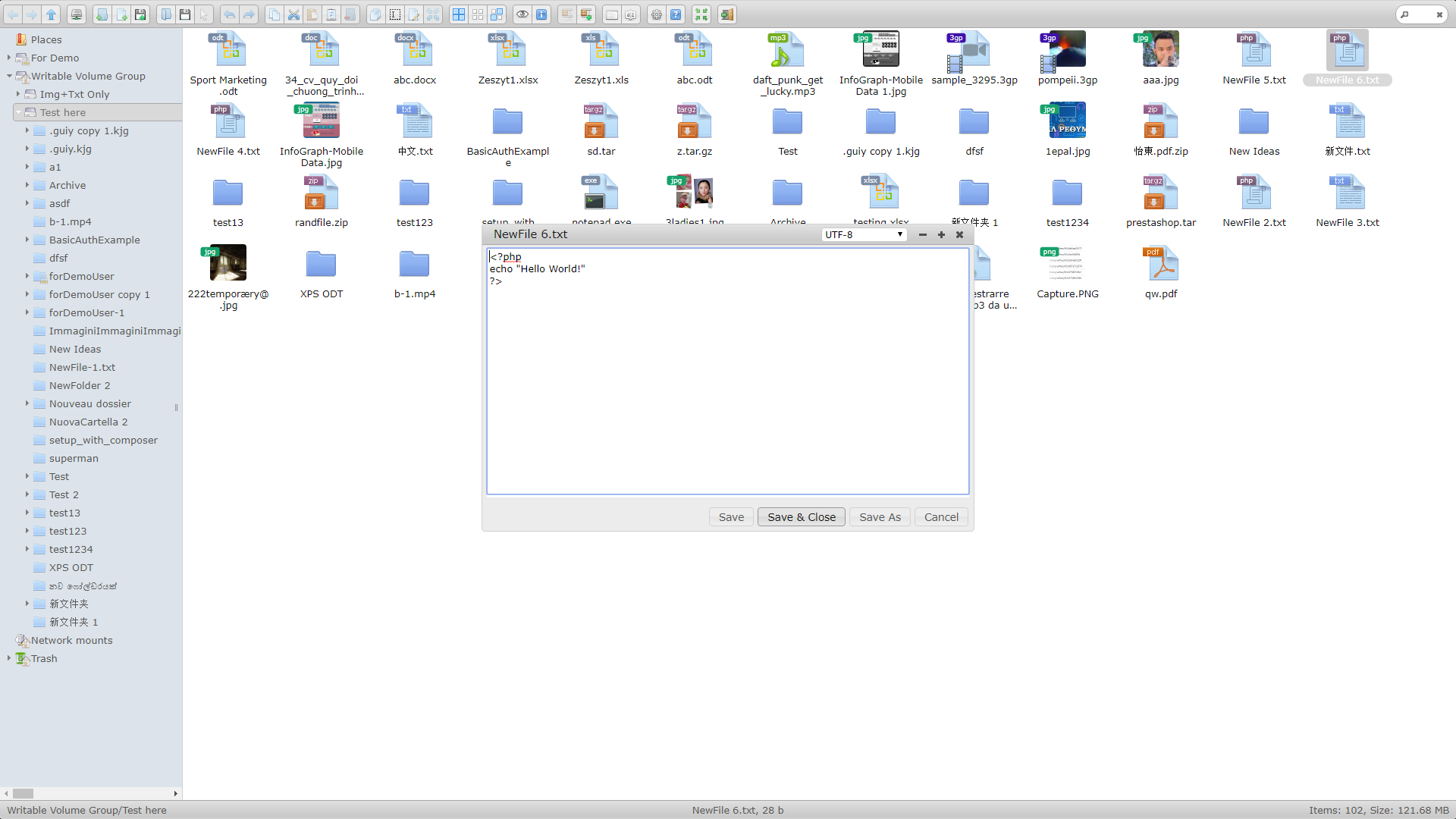Preview file with the eye icon
The height and width of the screenshot is (819, 1456).
point(522,14)
